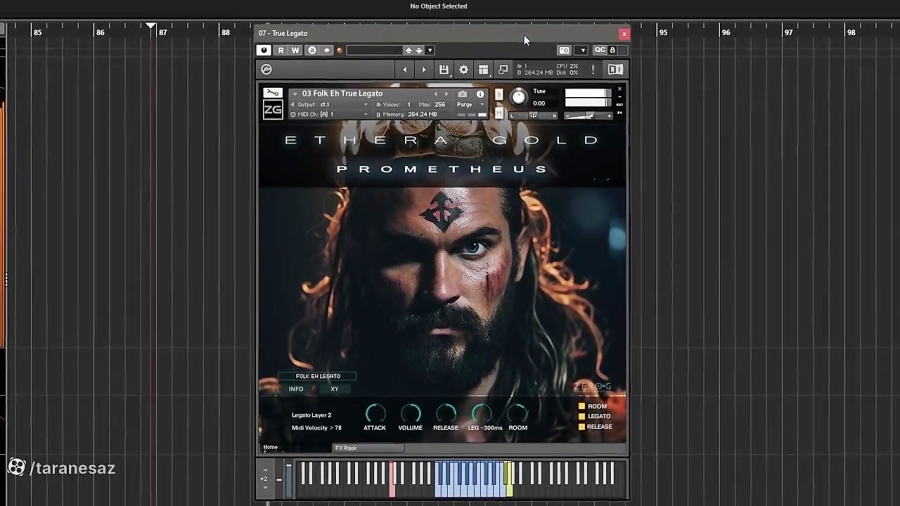Click the XY button
Screen dimensions: 900x506
335,389
